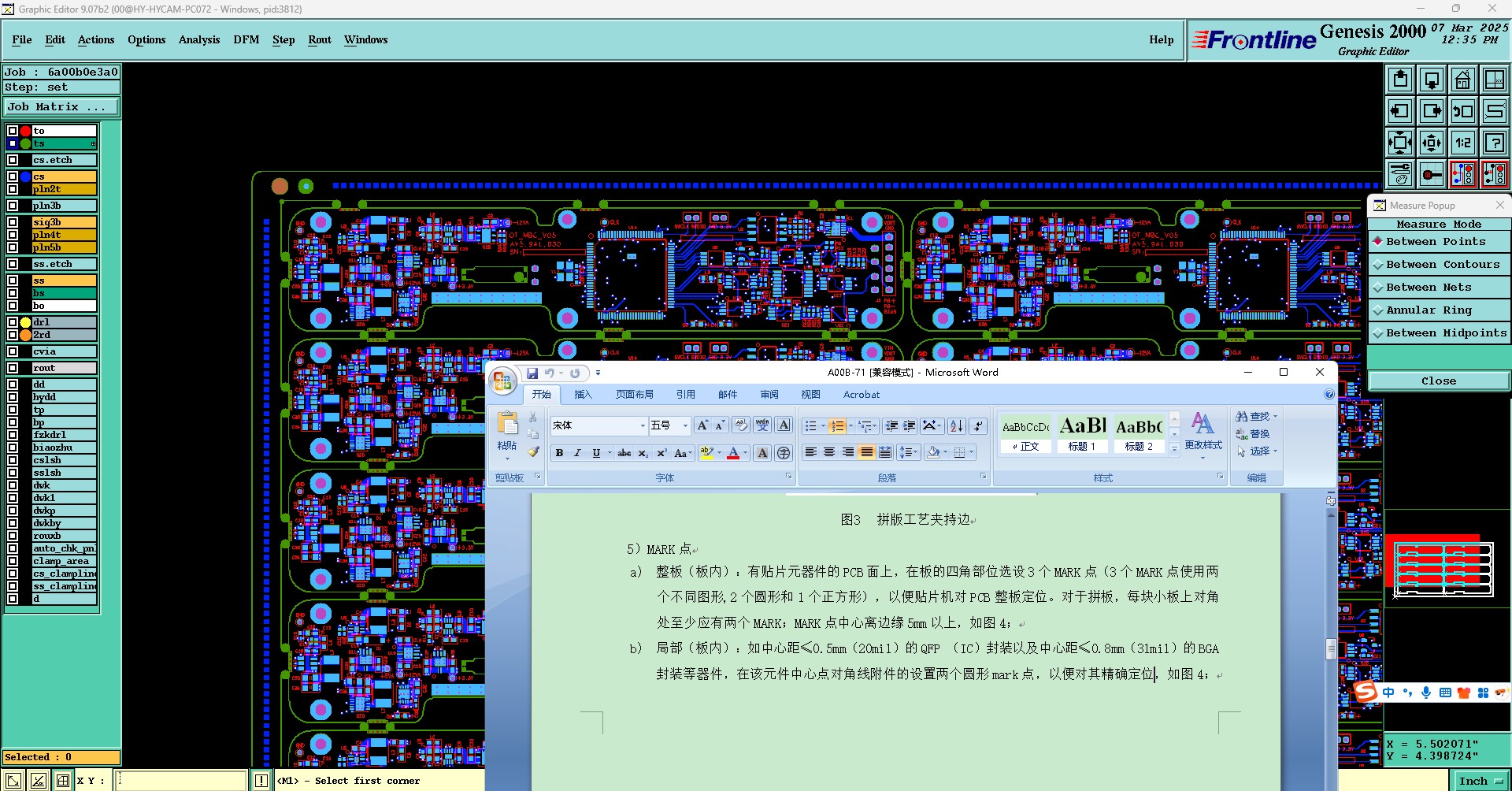The width and height of the screenshot is (1512, 791).
Task: Open the Rout menu in Genesis
Action: click(x=320, y=39)
